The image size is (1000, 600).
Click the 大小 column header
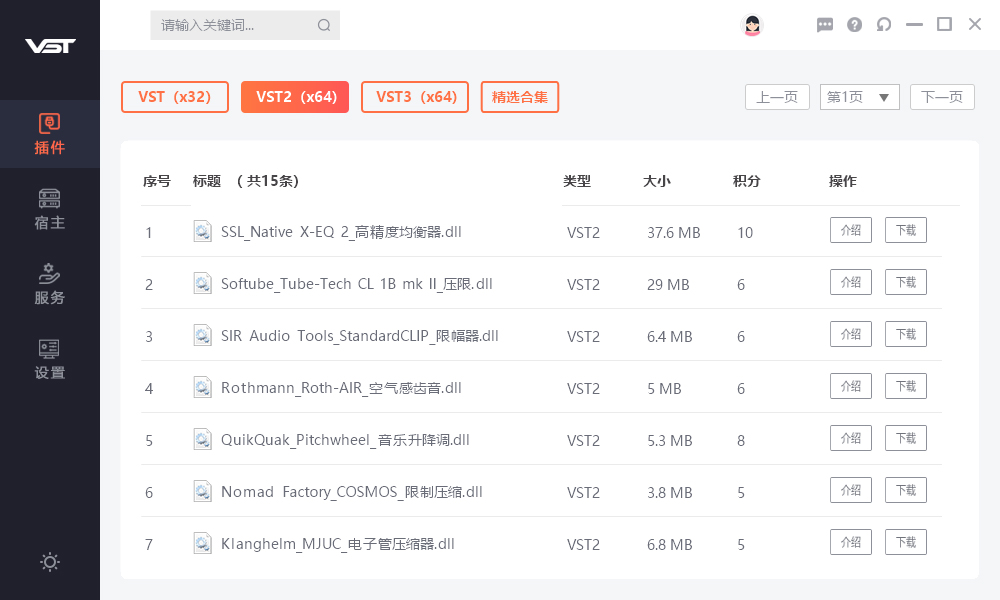tap(656, 181)
